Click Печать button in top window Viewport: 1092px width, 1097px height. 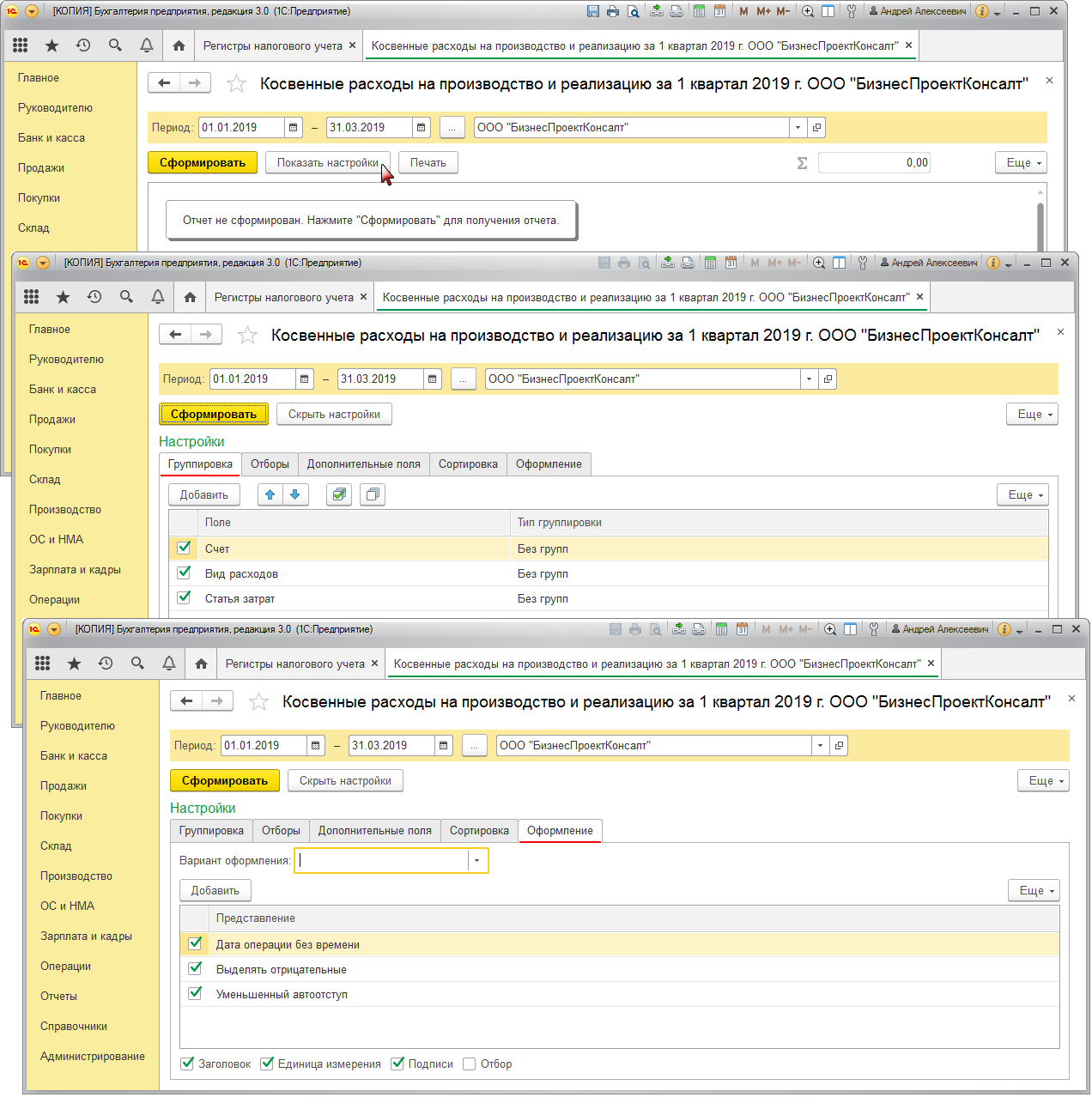[428, 162]
